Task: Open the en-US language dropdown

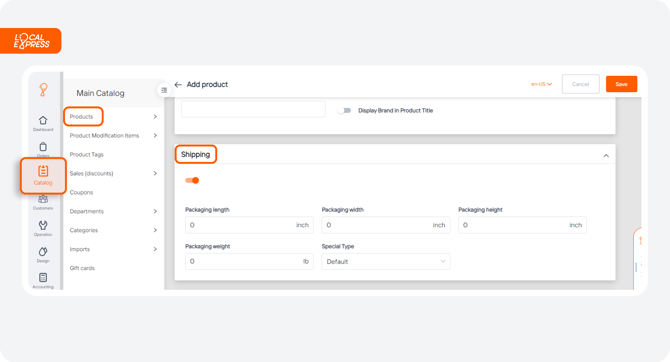Action: point(541,84)
